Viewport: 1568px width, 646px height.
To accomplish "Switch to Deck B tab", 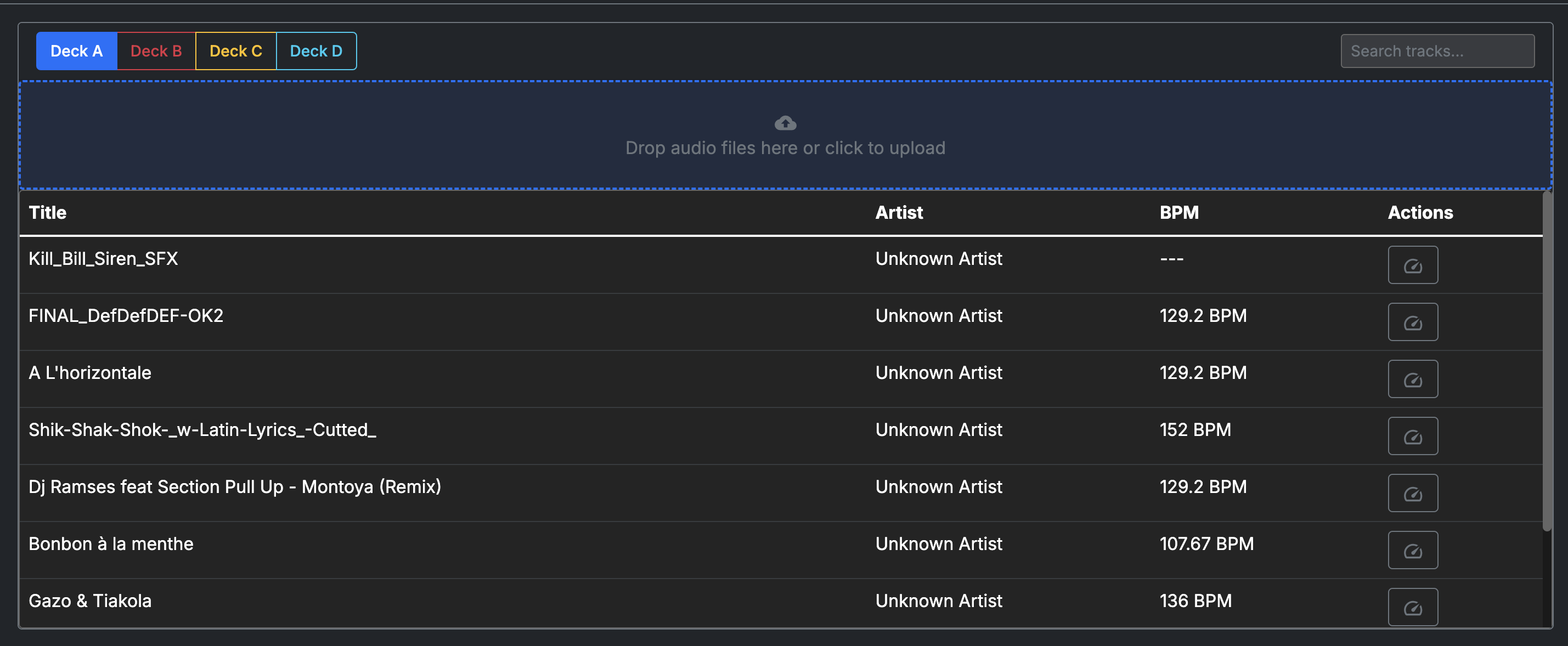I will [x=156, y=51].
